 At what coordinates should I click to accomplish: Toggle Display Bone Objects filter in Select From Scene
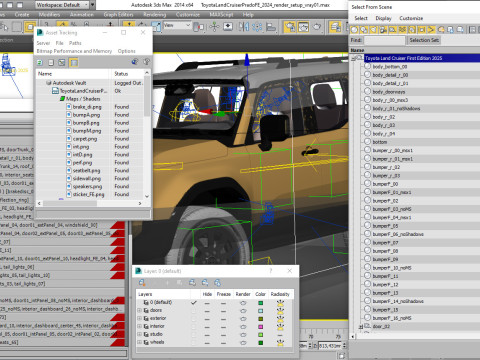point(431,30)
